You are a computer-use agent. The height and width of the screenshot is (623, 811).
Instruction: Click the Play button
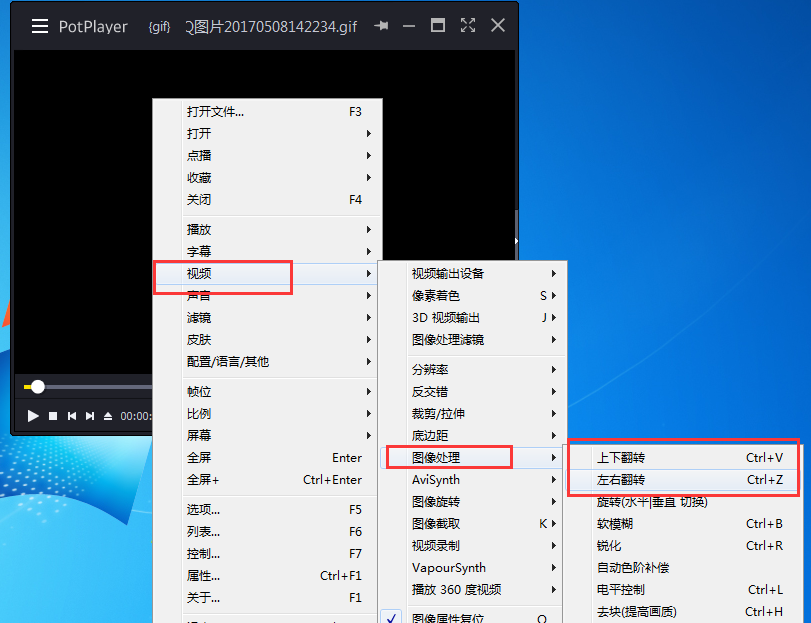click(33, 416)
